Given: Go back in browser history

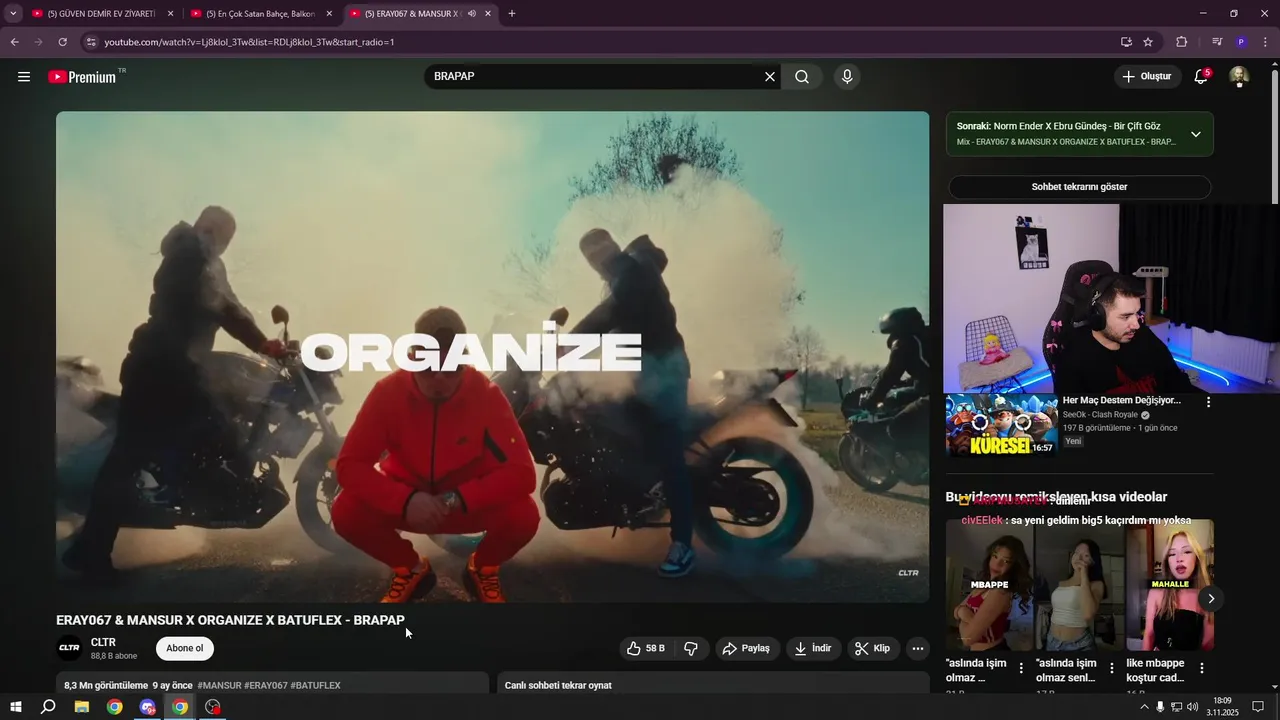Looking at the screenshot, I should point(15,42).
